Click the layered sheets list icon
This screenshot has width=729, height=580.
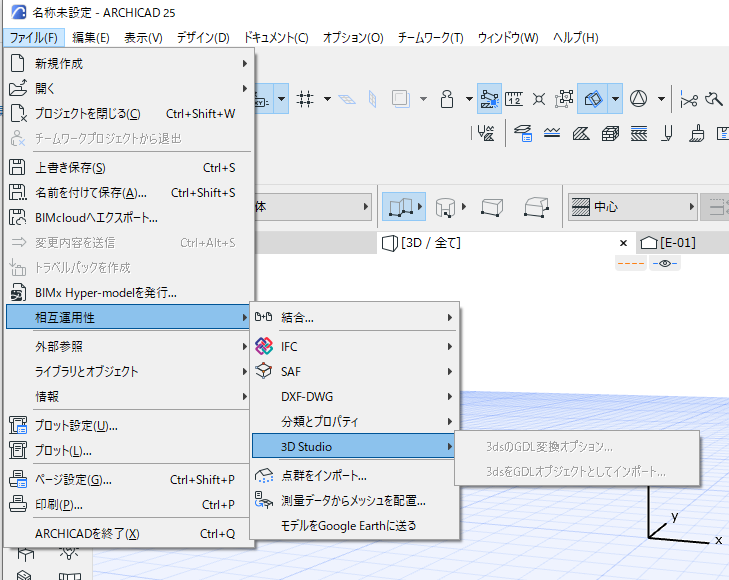523,133
